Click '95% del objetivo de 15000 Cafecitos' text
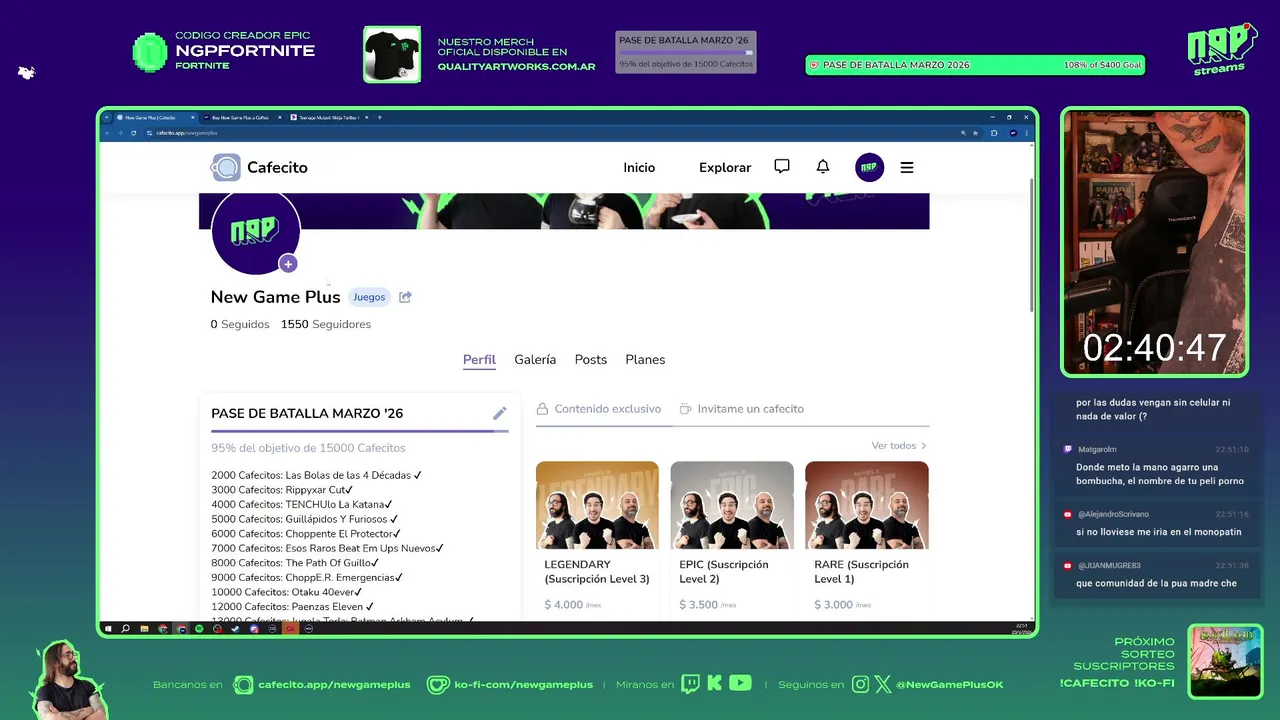Image resolution: width=1280 pixels, height=720 pixels. click(x=308, y=448)
